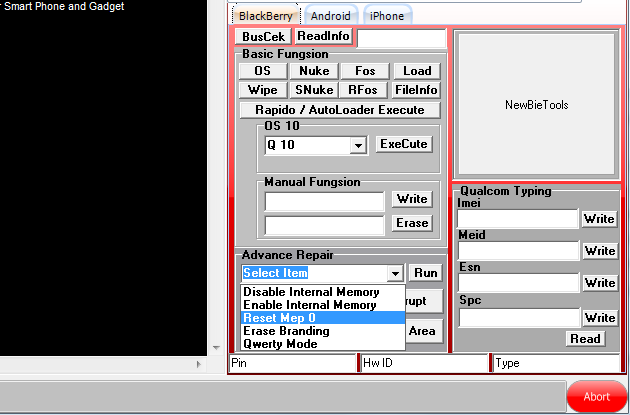
Task: Click the Pin field
Action: pos(292,363)
